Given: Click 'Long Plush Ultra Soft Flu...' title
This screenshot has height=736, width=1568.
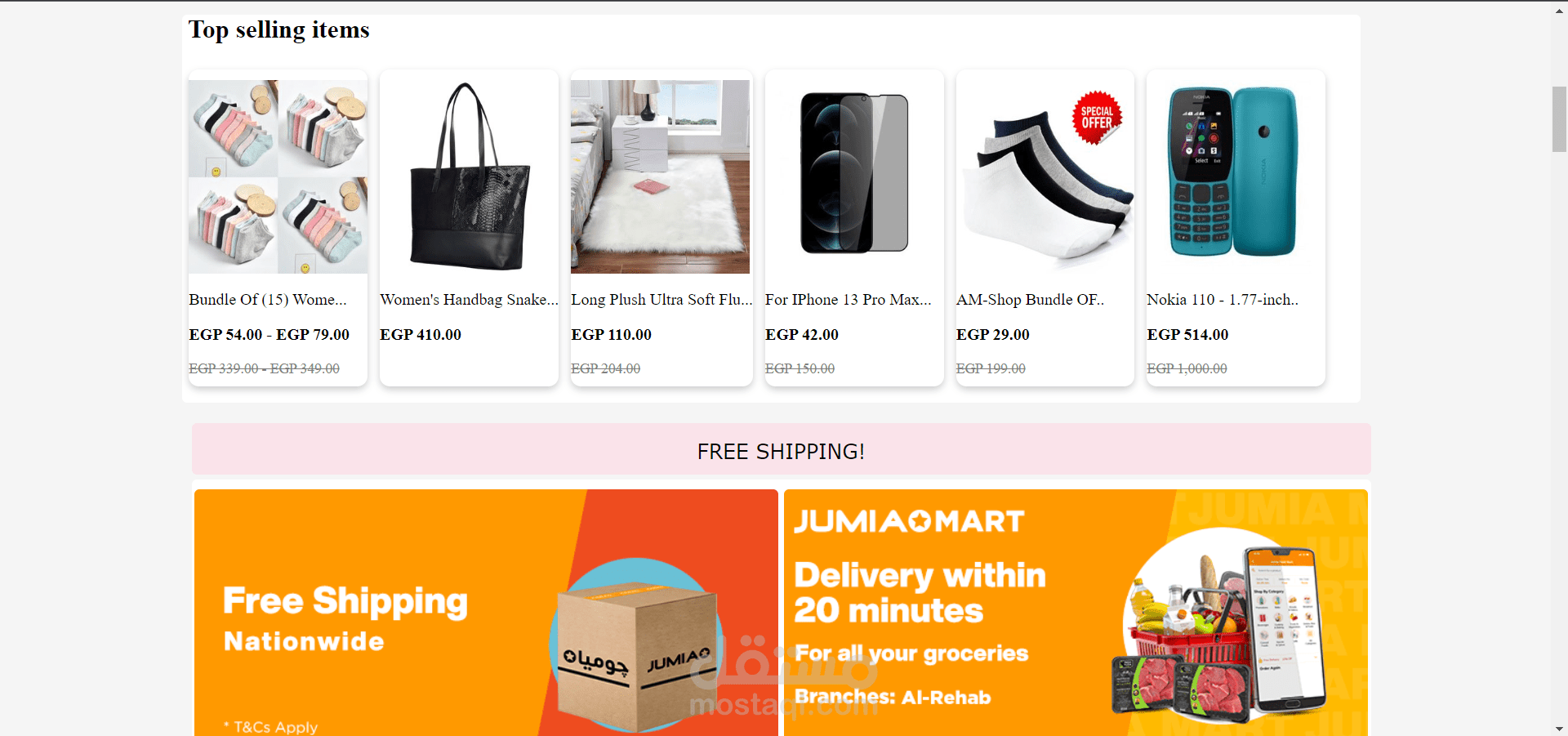Looking at the screenshot, I should 661,300.
